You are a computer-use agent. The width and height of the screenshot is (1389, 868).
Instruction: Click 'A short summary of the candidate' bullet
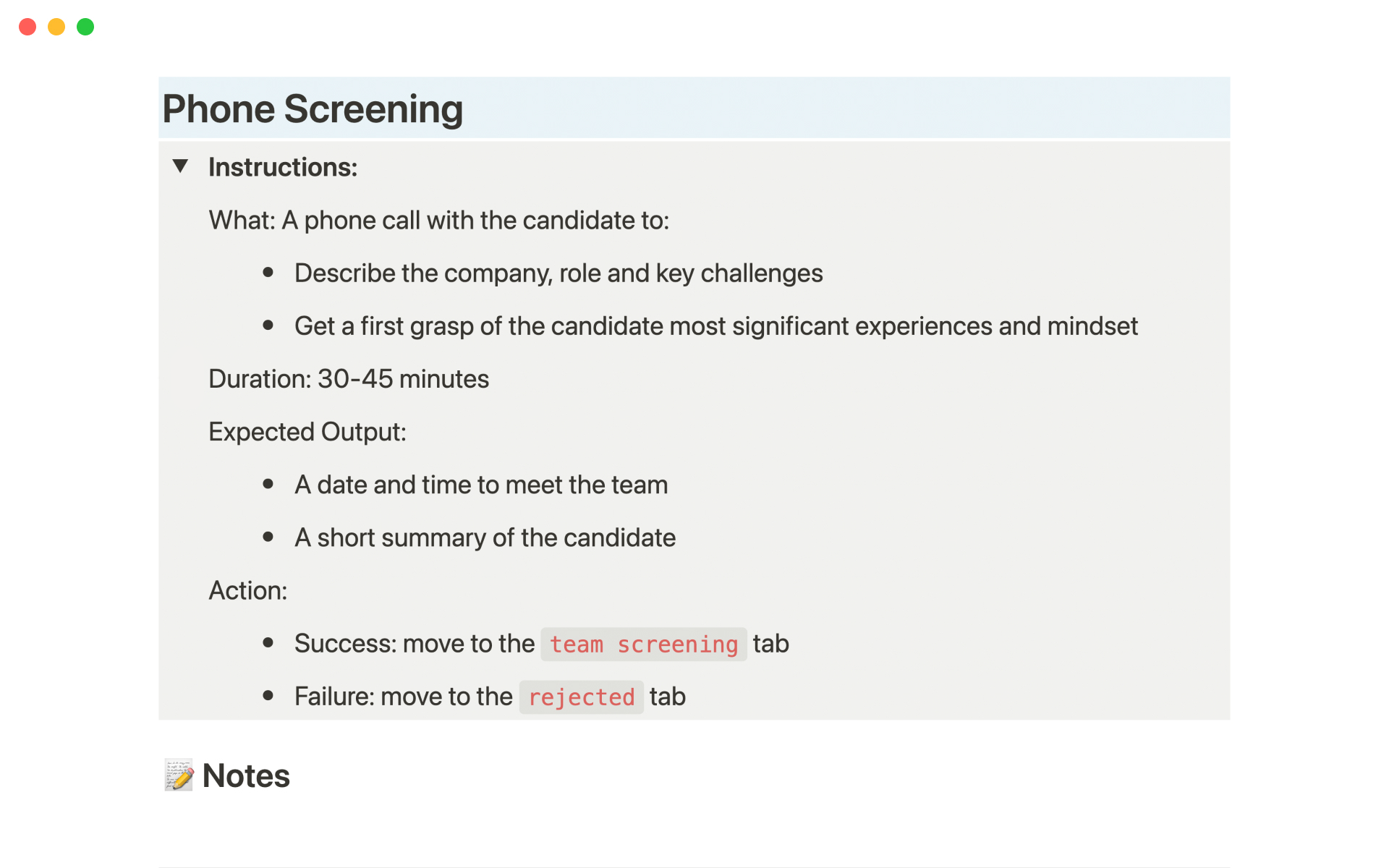tap(485, 537)
